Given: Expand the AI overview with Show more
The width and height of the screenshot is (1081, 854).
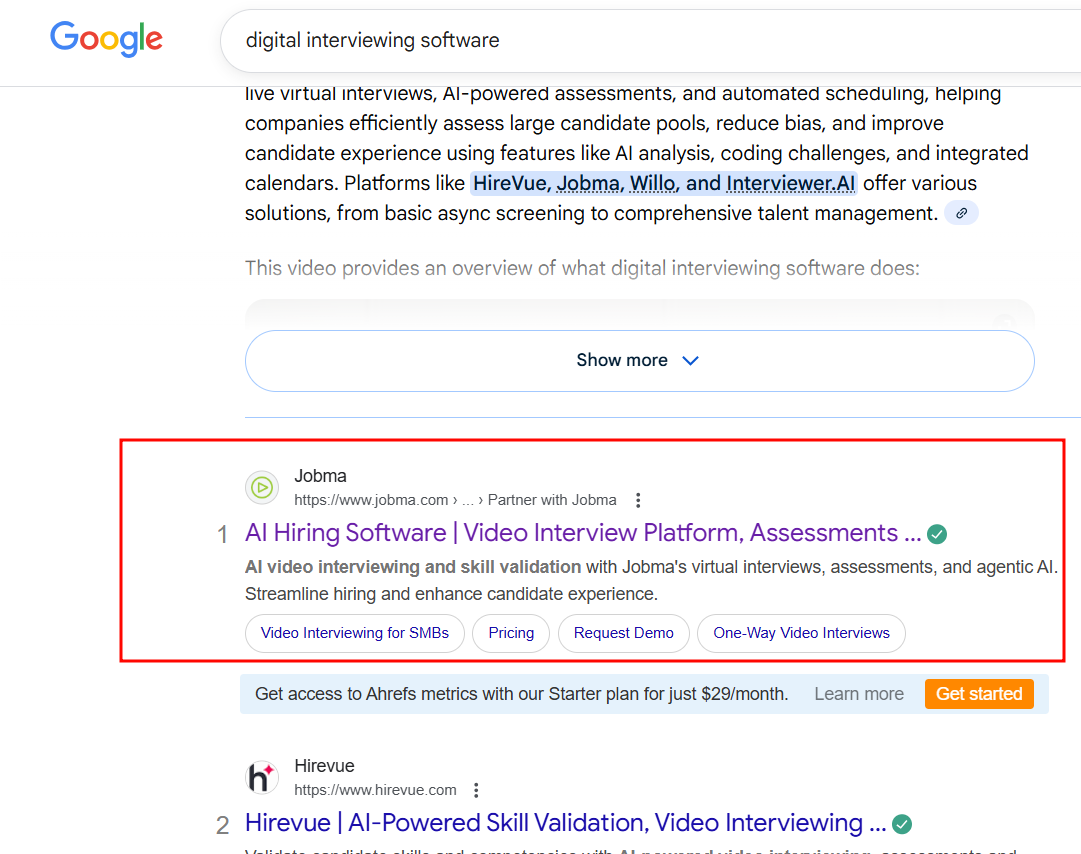Looking at the screenshot, I should pos(639,360).
